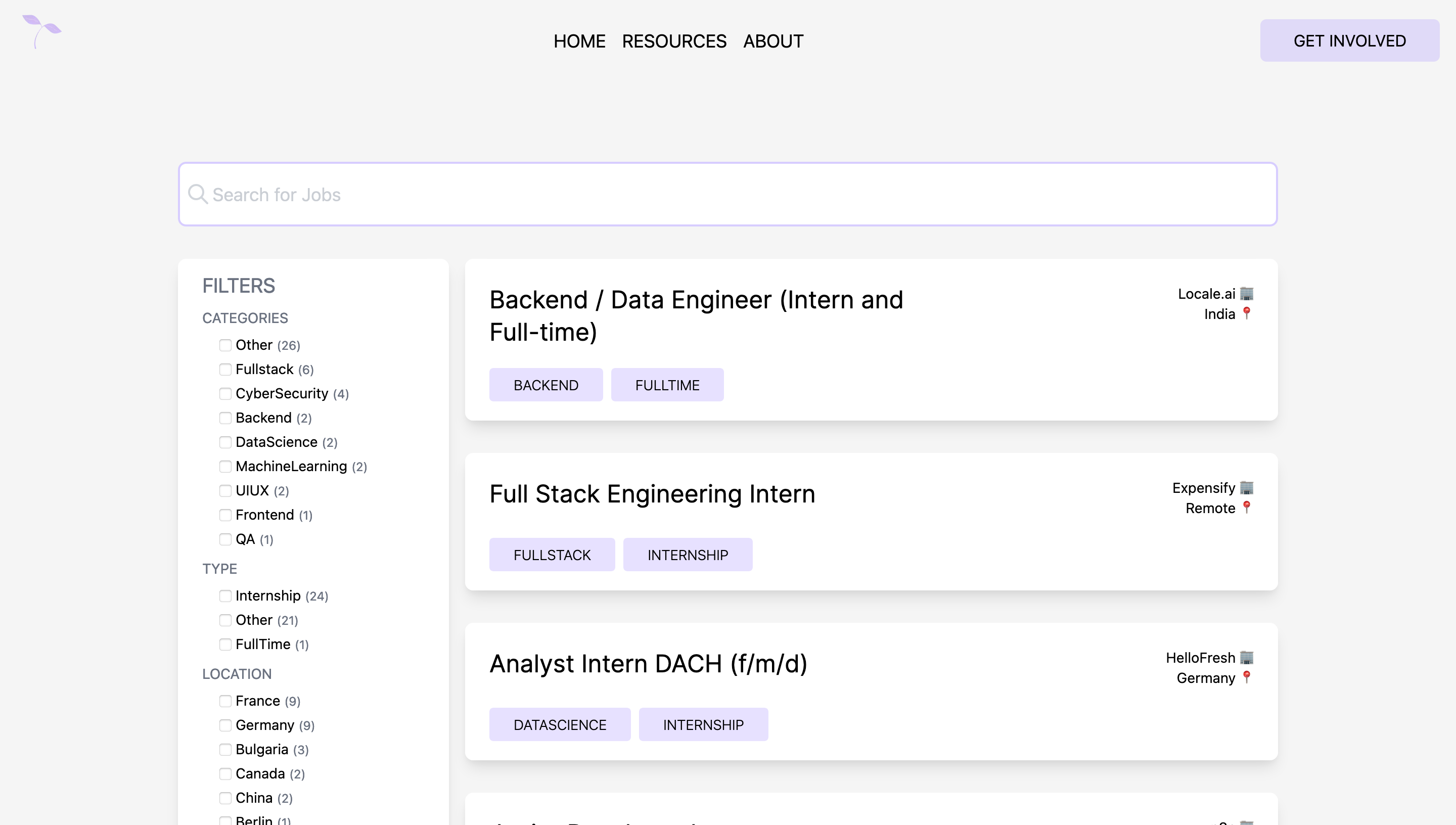Click the building icon beside HelloFresh
Image resolution: width=1456 pixels, height=825 pixels.
pos(1246,657)
